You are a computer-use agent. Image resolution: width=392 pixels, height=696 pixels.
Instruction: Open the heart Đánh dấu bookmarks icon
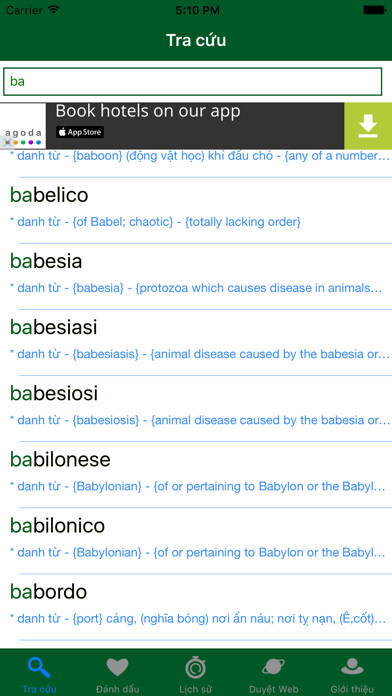(117, 668)
